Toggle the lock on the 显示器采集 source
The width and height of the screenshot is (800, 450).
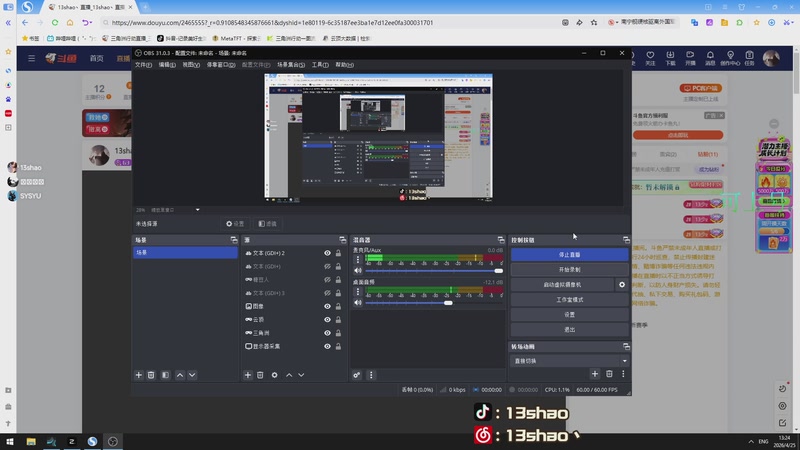tap(338, 346)
